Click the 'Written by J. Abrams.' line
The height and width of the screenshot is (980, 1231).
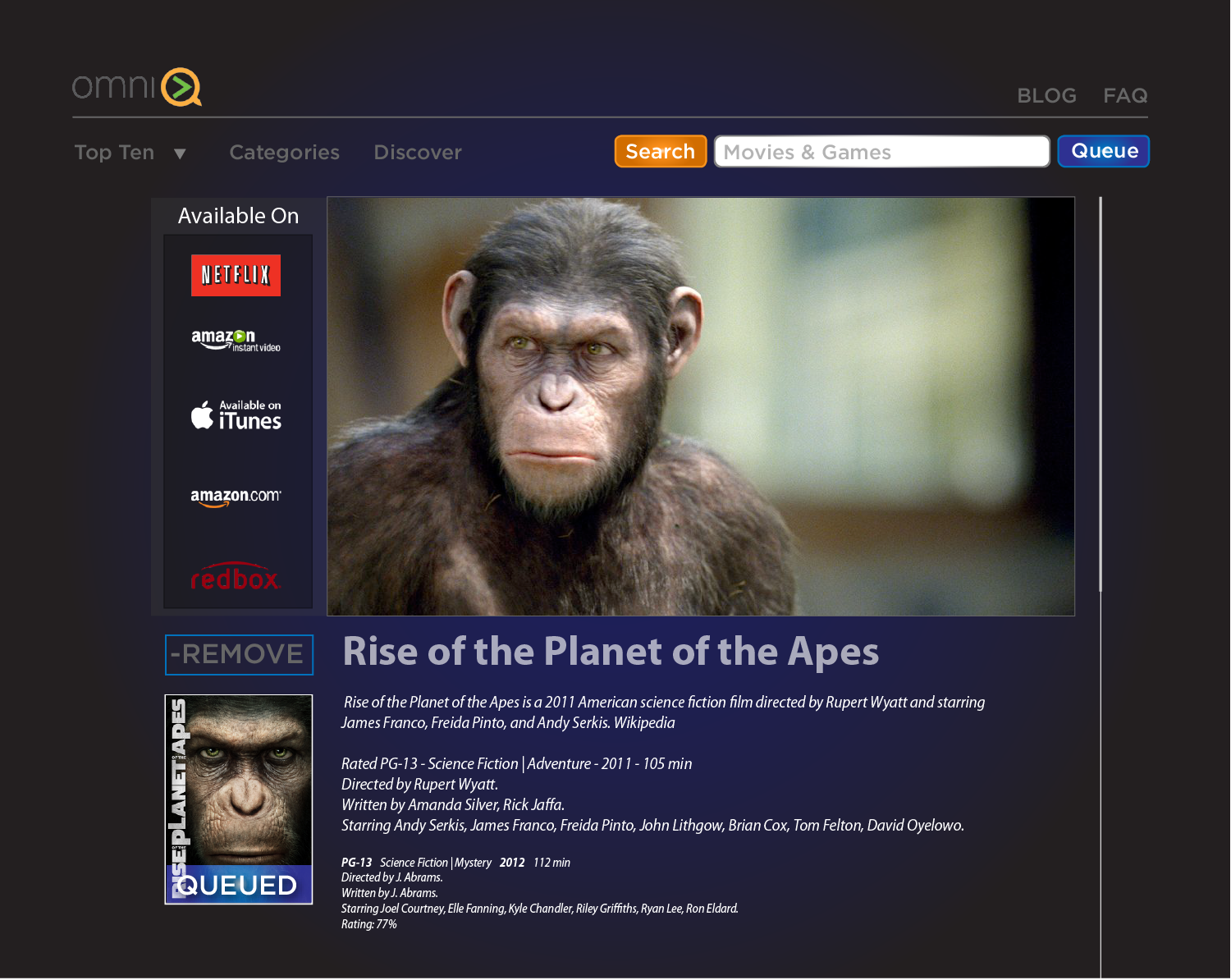pos(389,893)
